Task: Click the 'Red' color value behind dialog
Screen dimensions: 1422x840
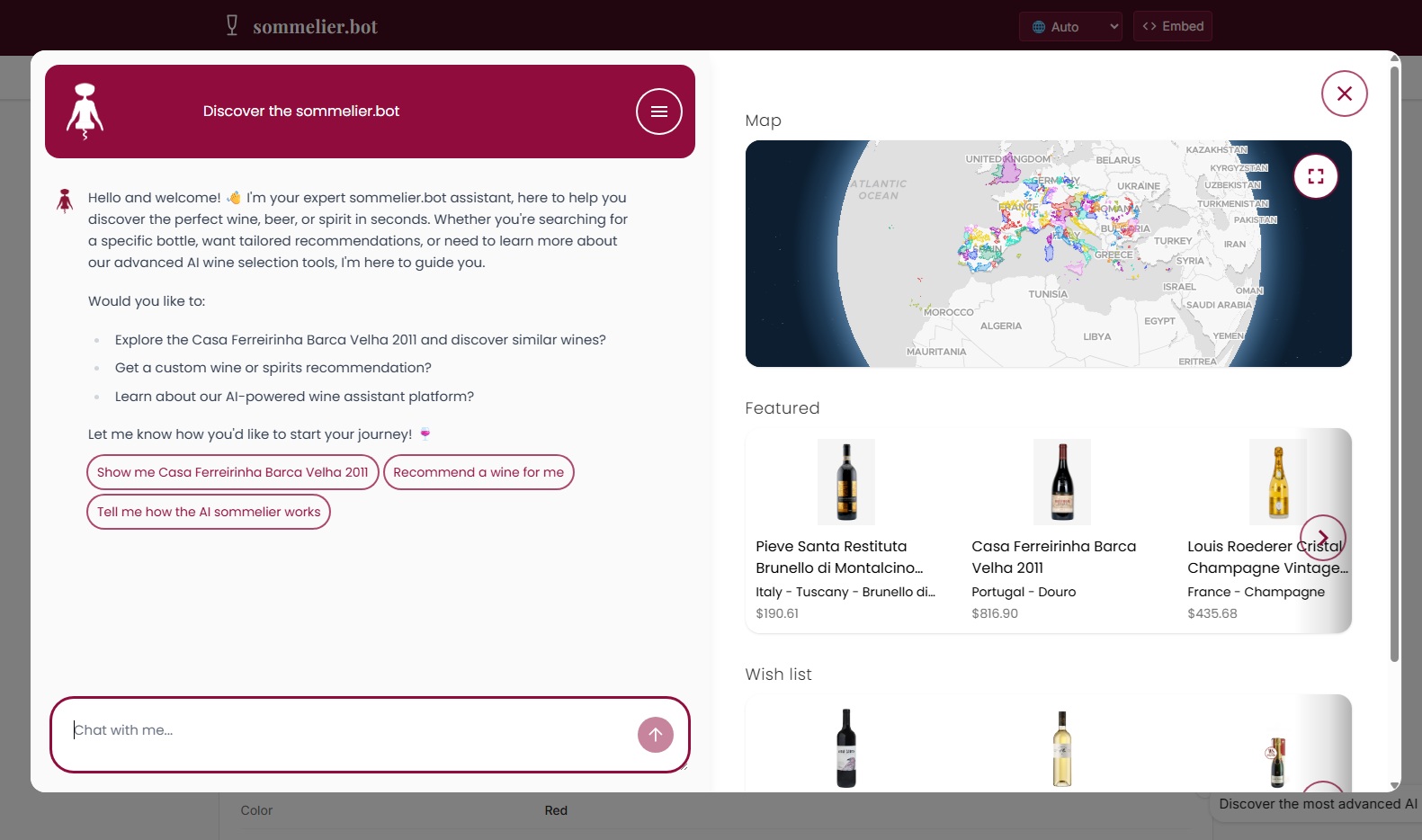Action: (x=556, y=810)
